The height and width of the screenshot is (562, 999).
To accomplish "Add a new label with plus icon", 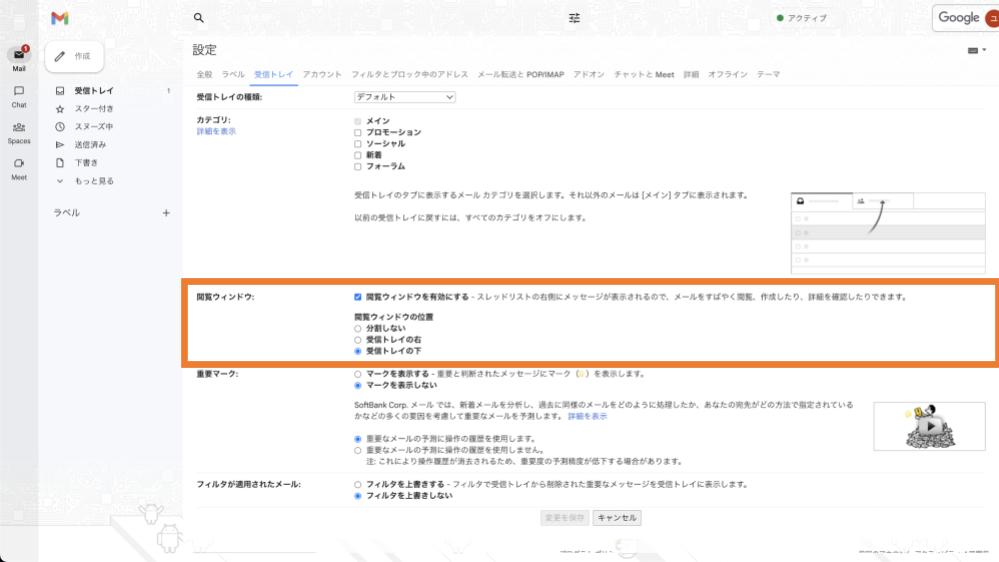I will coord(166,213).
